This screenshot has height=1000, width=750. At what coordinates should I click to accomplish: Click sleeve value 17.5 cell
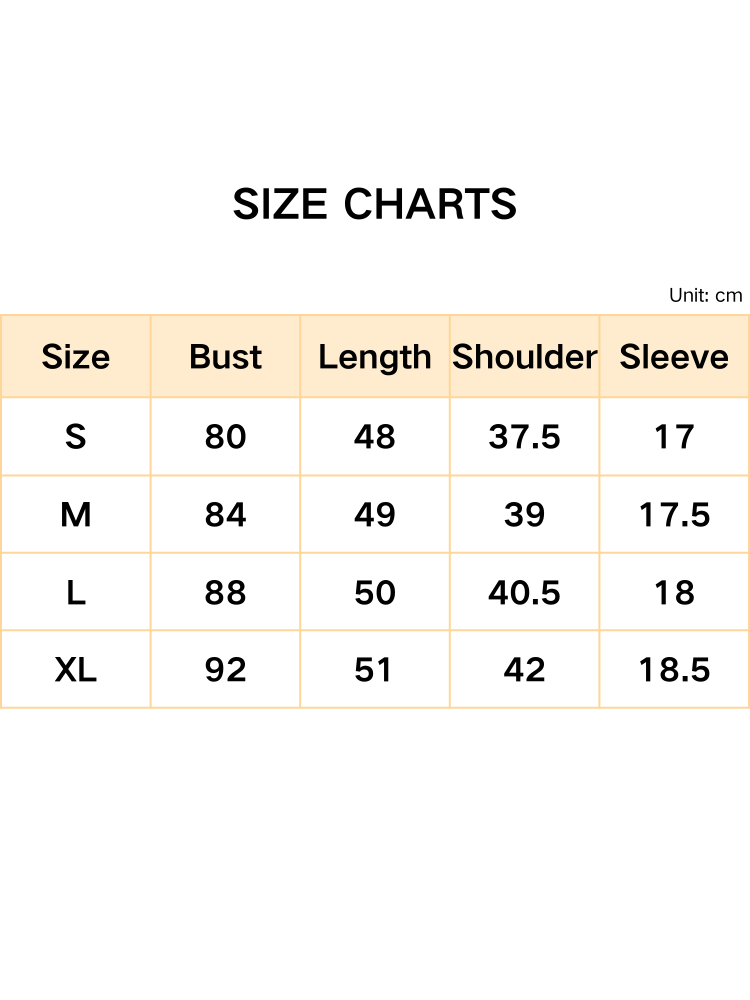coord(674,515)
